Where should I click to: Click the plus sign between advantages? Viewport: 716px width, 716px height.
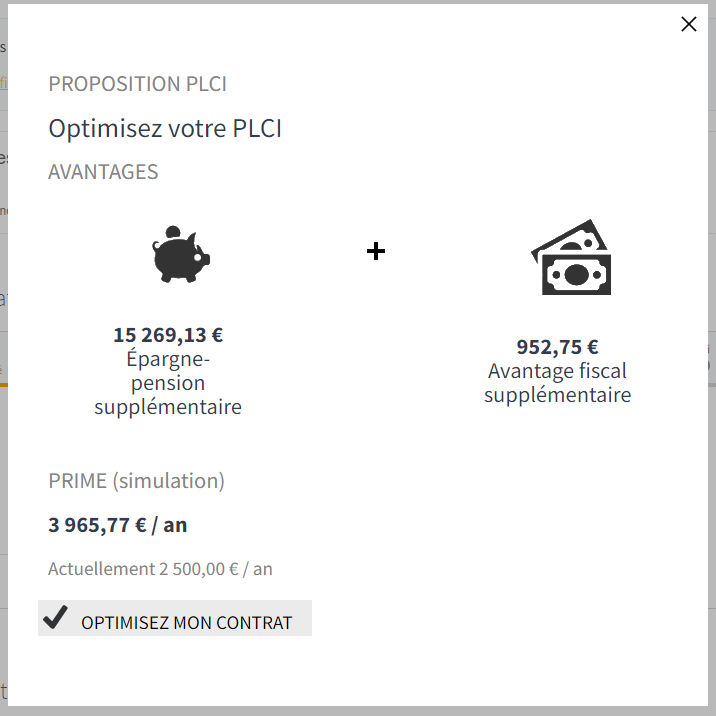pyautogui.click(x=375, y=251)
